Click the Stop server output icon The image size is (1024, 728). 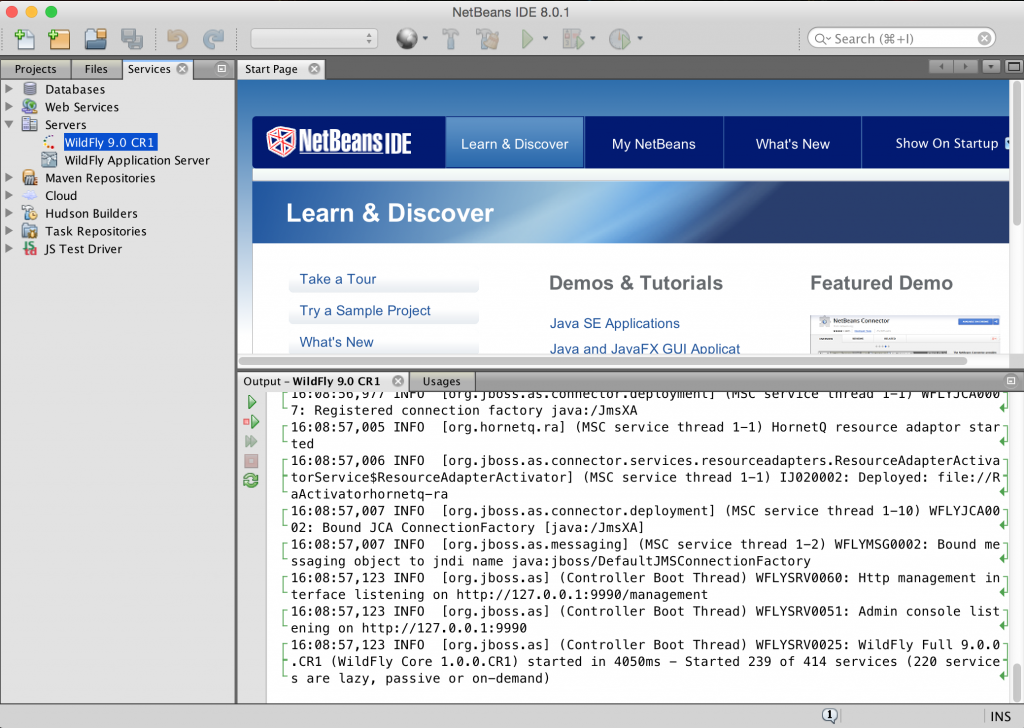pos(251,461)
